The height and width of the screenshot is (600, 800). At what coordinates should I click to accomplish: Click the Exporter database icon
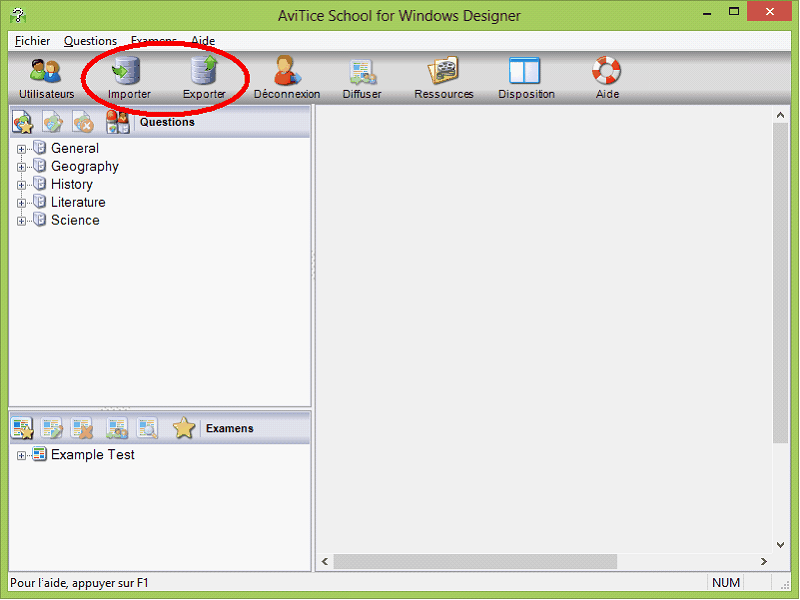coord(204,70)
